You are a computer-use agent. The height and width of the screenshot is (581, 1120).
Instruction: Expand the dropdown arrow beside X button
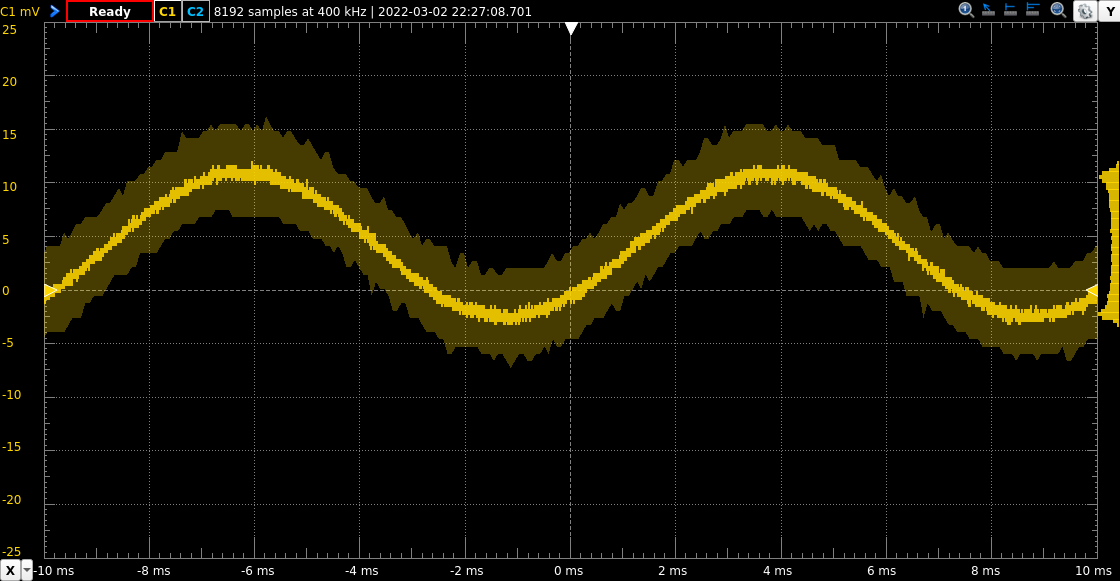point(26,570)
